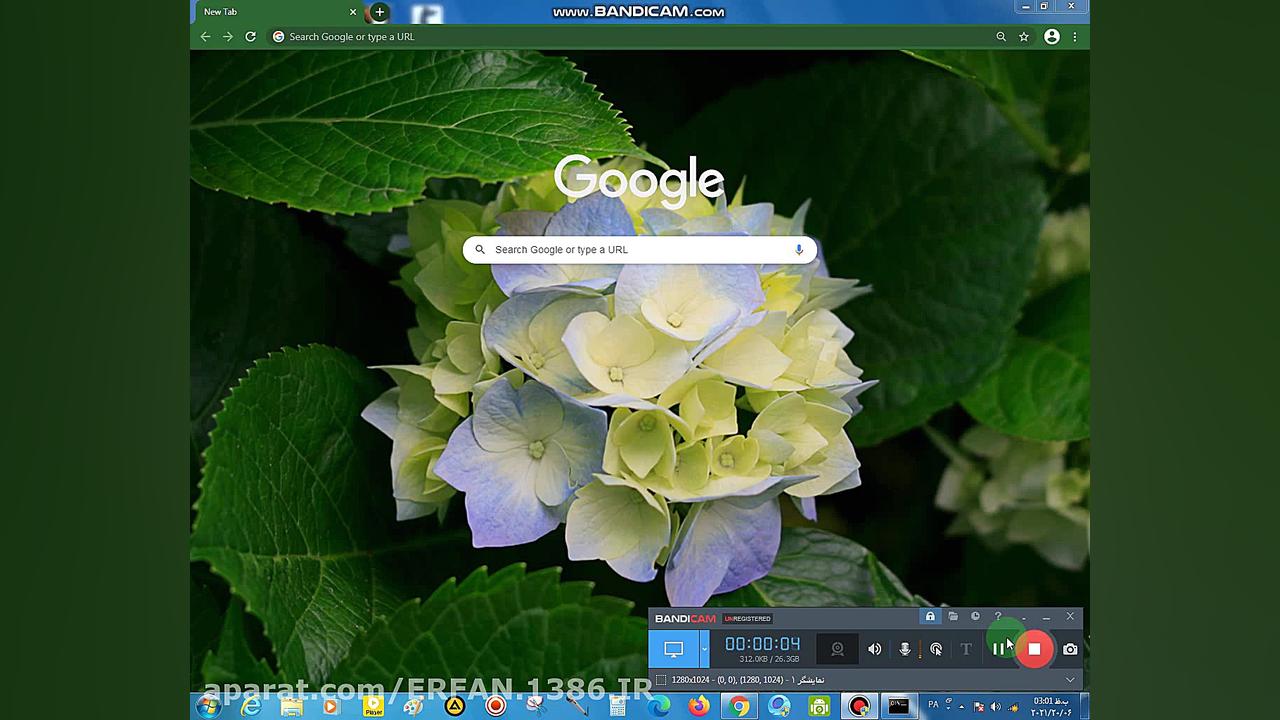Open Firefox from the Windows taskbar
The height and width of the screenshot is (720, 1280).
click(x=698, y=706)
